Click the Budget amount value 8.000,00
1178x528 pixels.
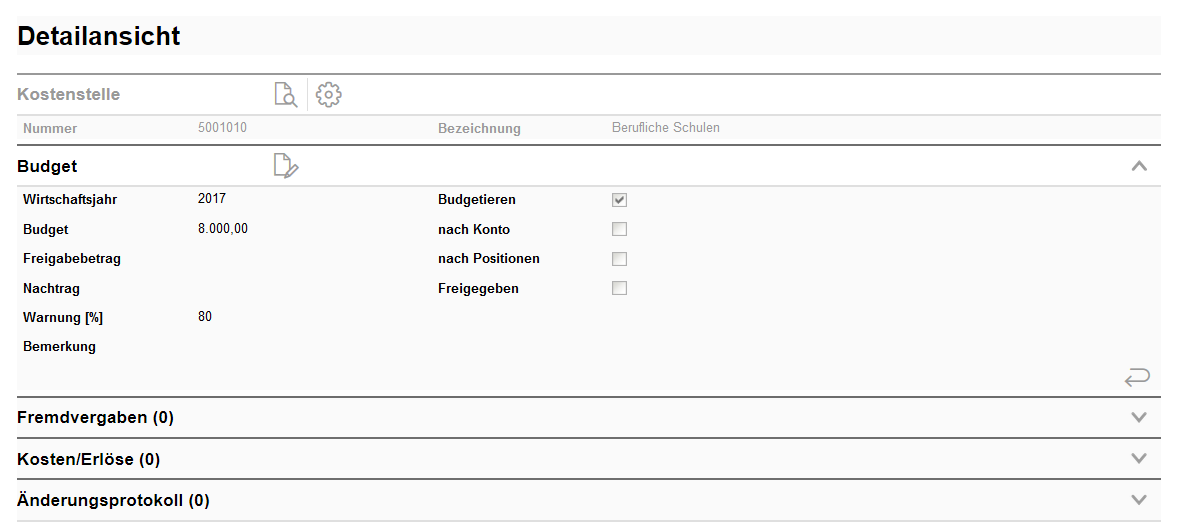[223, 229]
